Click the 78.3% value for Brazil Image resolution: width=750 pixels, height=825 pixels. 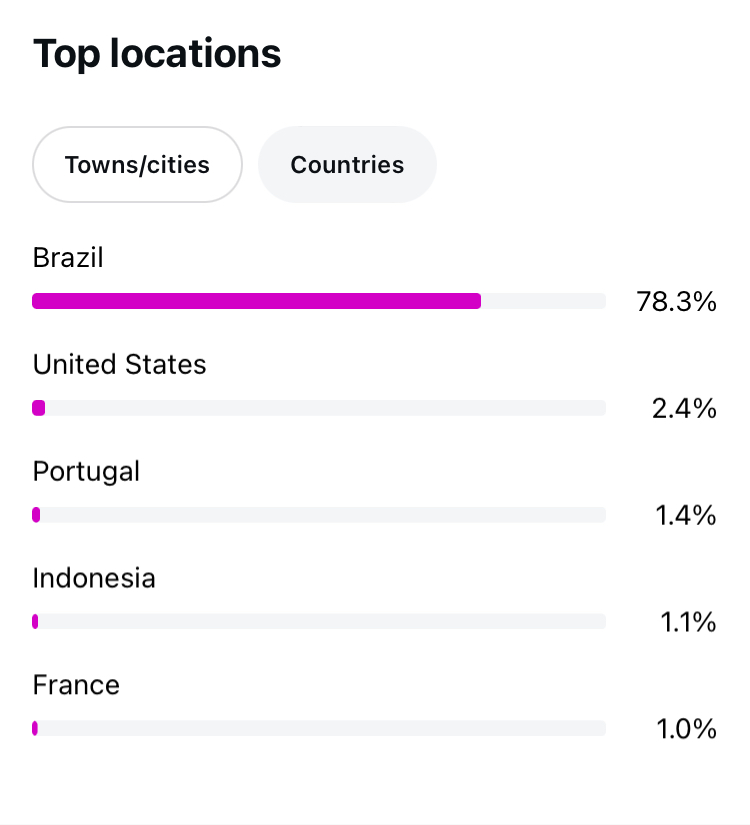click(x=676, y=302)
